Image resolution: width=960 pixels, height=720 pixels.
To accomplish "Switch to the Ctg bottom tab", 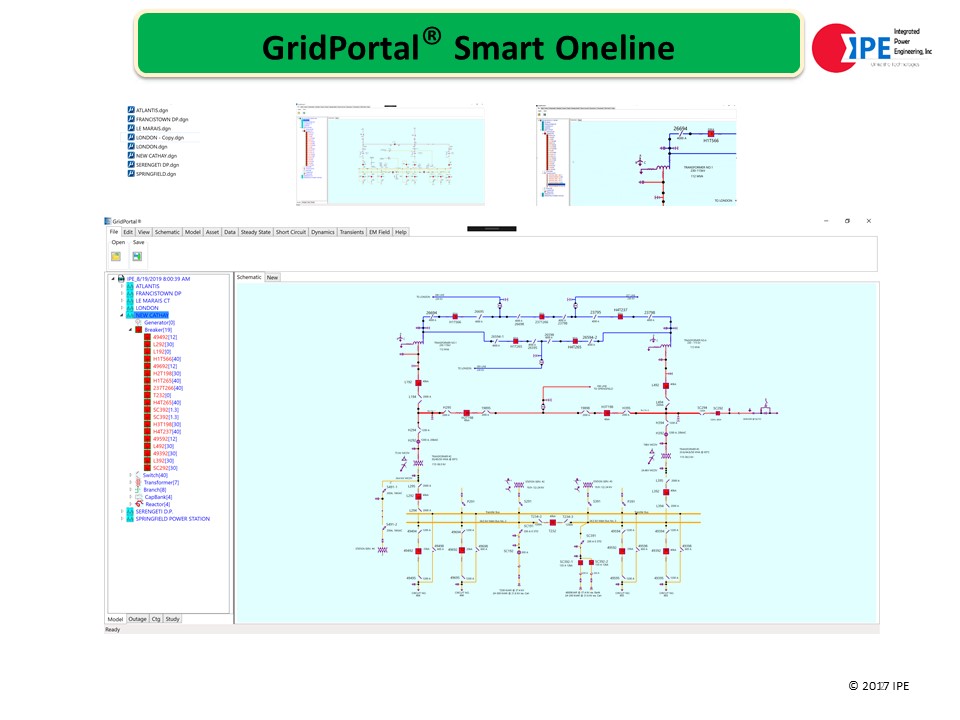I will tap(156, 619).
